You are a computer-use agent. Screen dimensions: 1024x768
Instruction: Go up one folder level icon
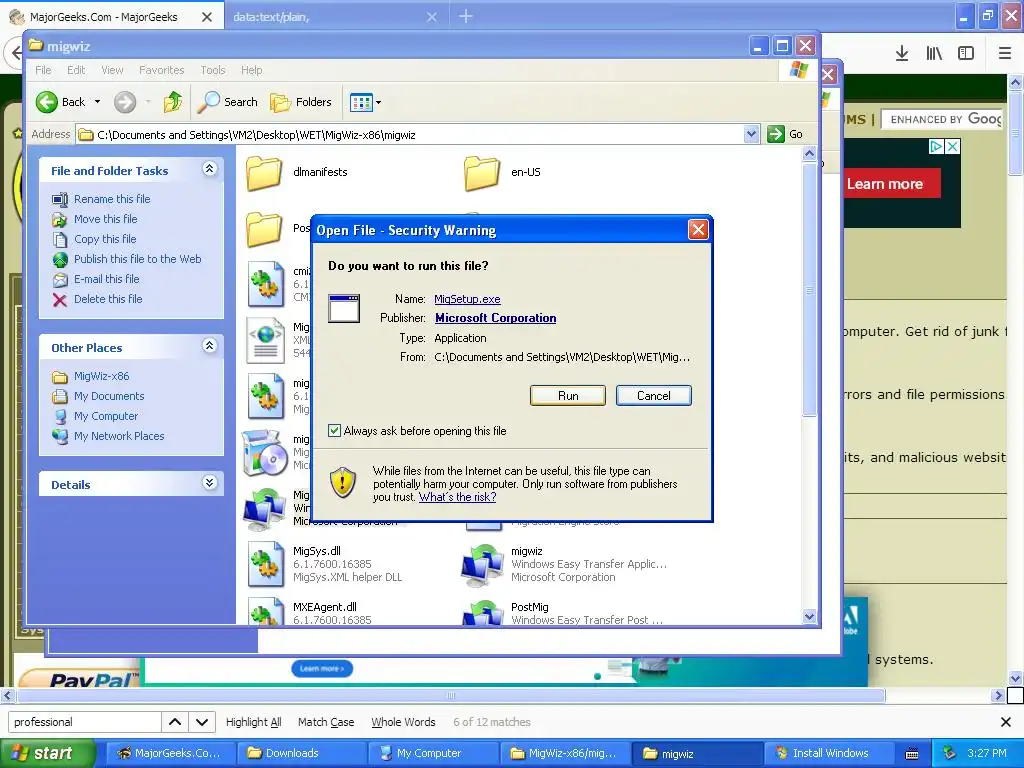(172, 102)
